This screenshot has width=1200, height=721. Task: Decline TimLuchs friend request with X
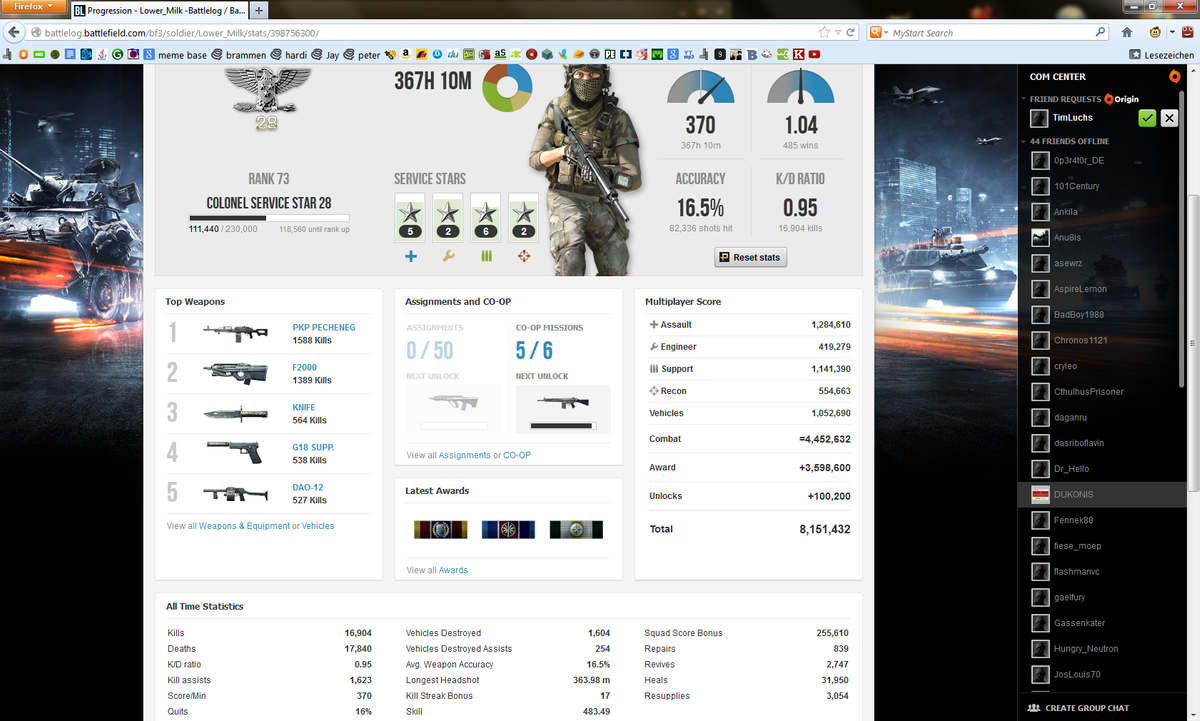pyautogui.click(x=1169, y=118)
